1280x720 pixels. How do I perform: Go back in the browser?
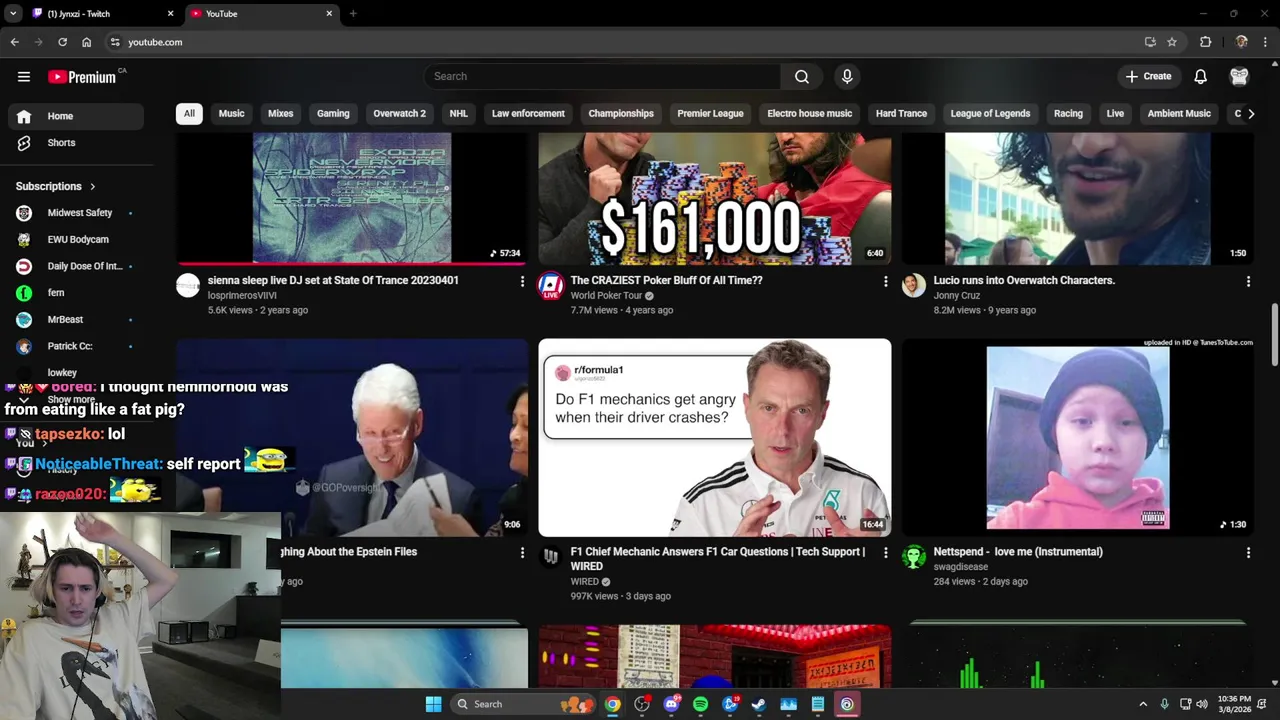tap(14, 42)
